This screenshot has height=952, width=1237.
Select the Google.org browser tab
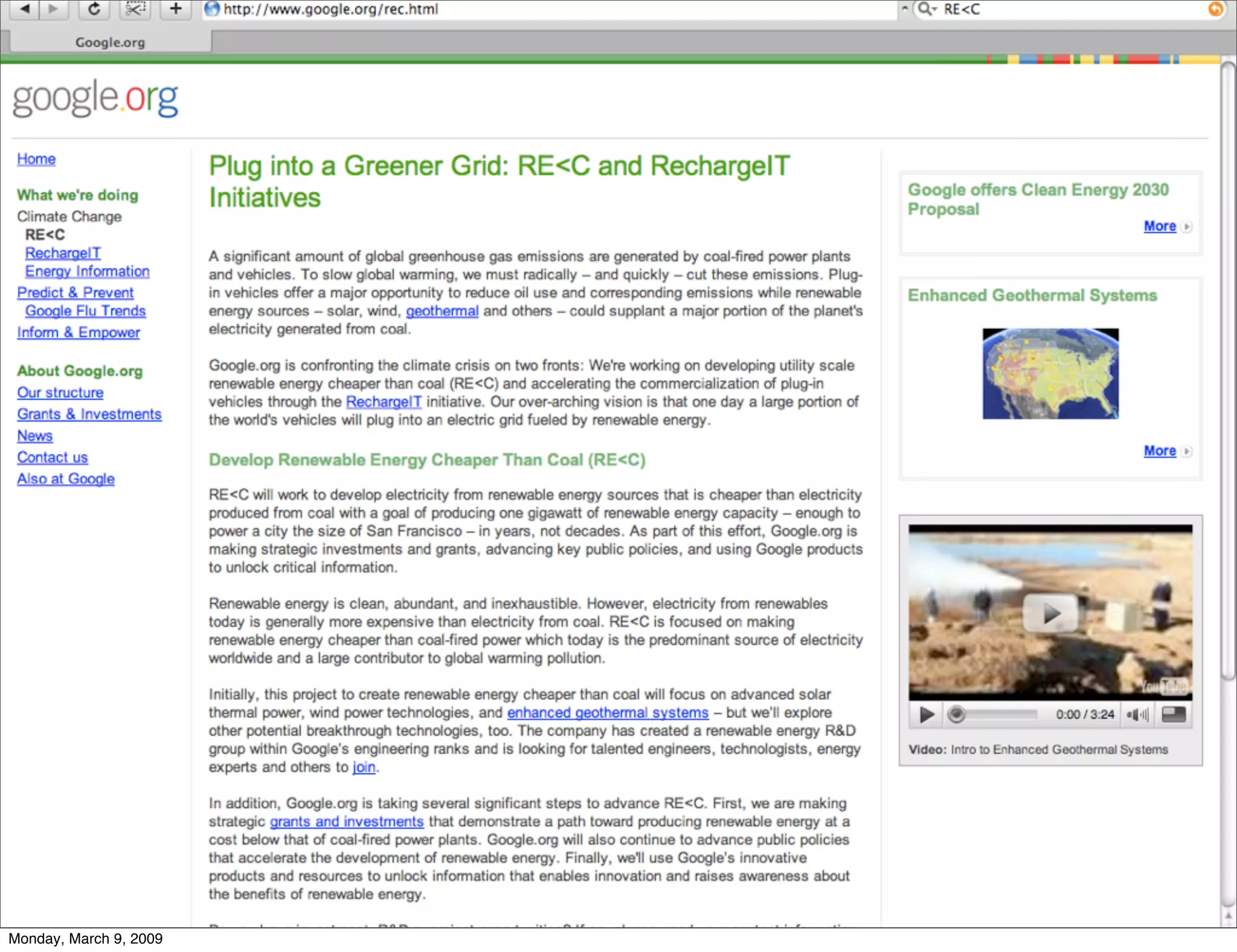coord(110,42)
